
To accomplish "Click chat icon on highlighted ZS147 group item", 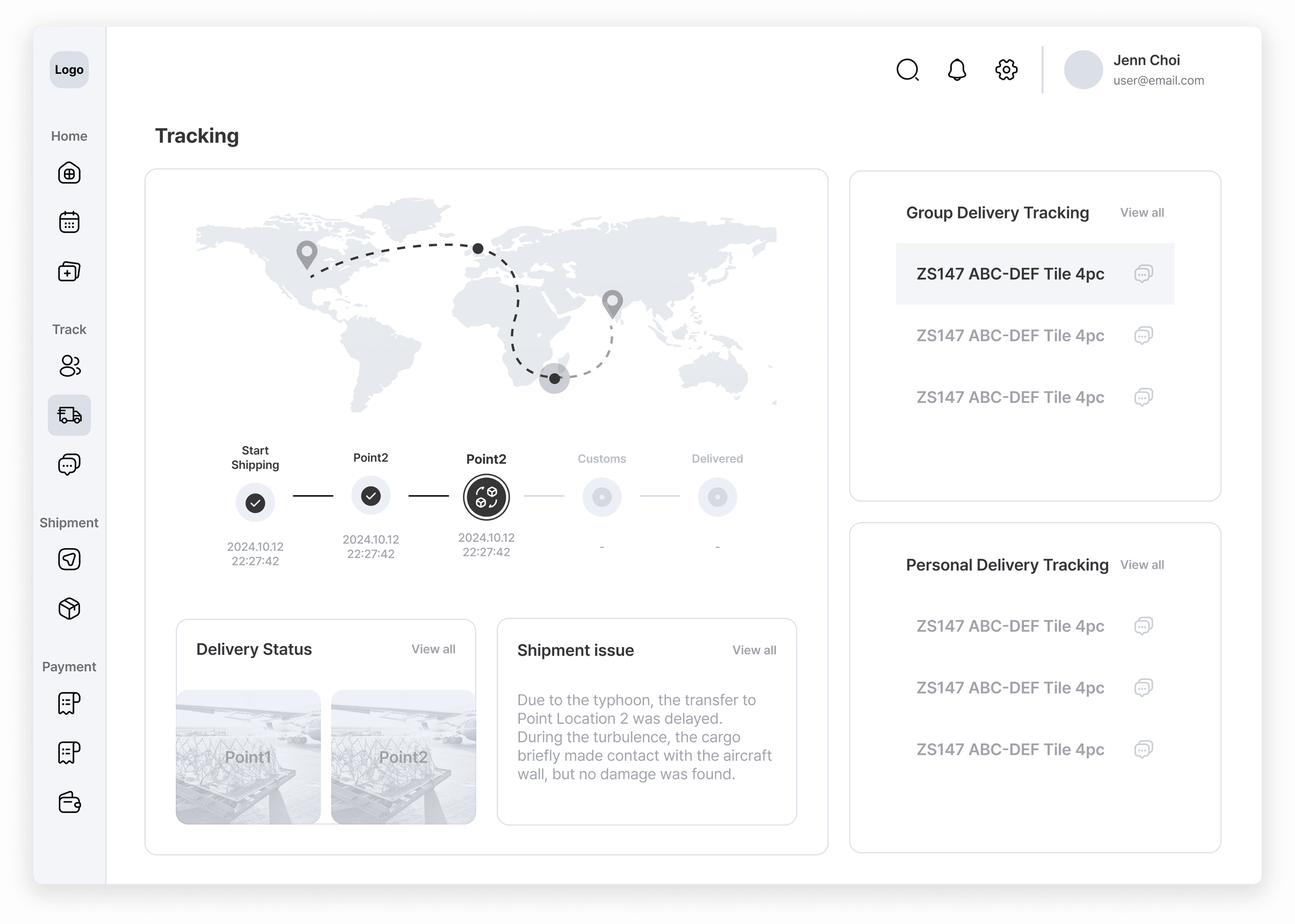I will tap(1143, 274).
